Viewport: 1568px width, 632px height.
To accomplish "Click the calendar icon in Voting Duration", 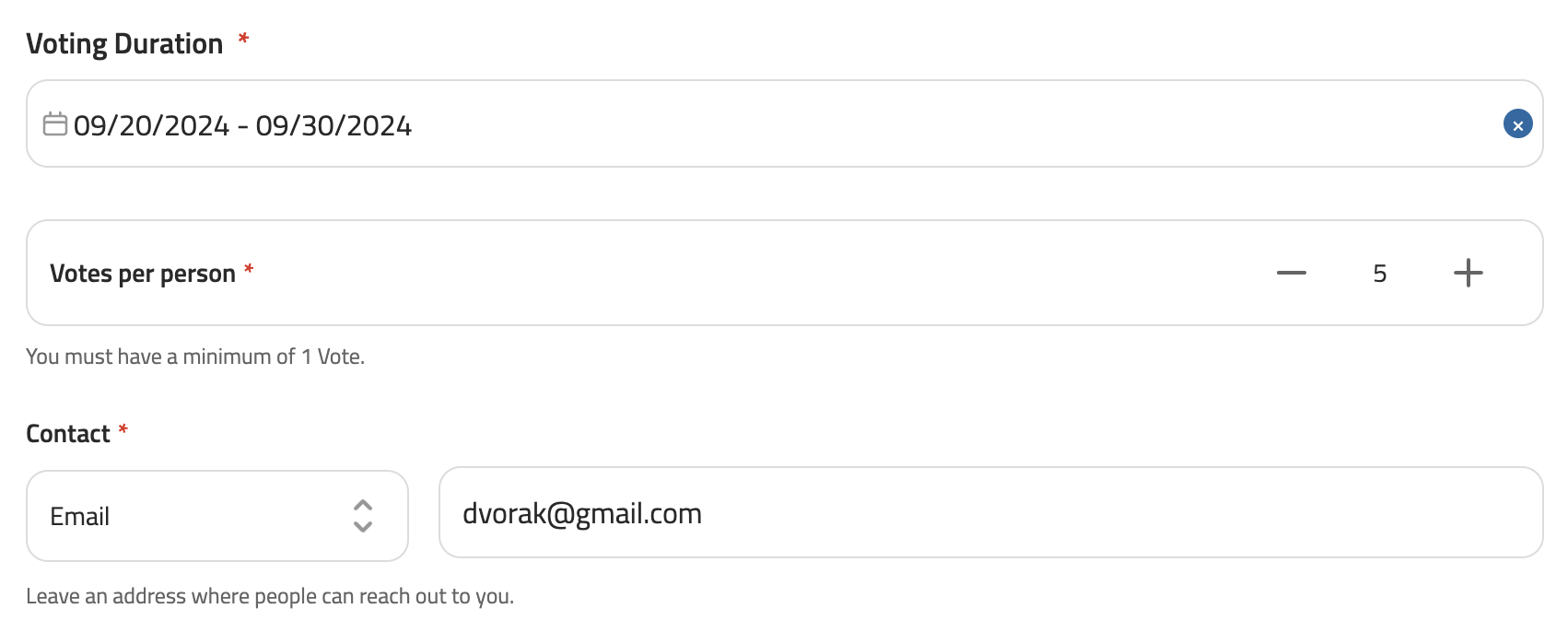I will 55,124.
